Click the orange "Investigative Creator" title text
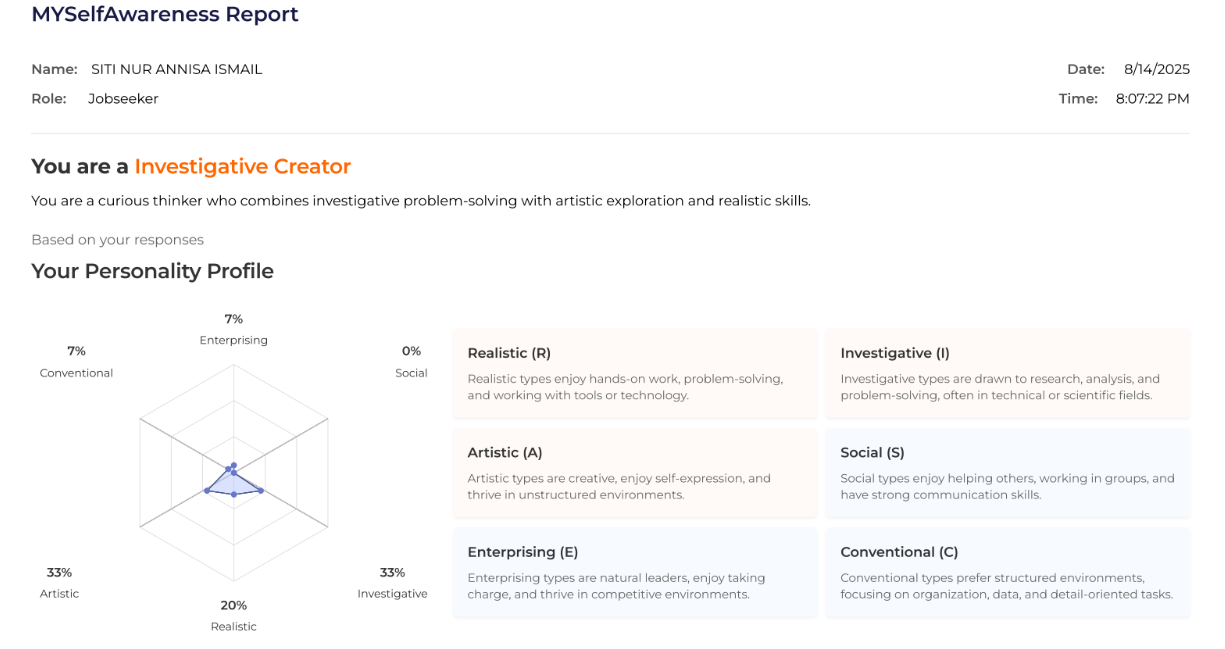The width and height of the screenshot is (1225, 649). [243, 166]
